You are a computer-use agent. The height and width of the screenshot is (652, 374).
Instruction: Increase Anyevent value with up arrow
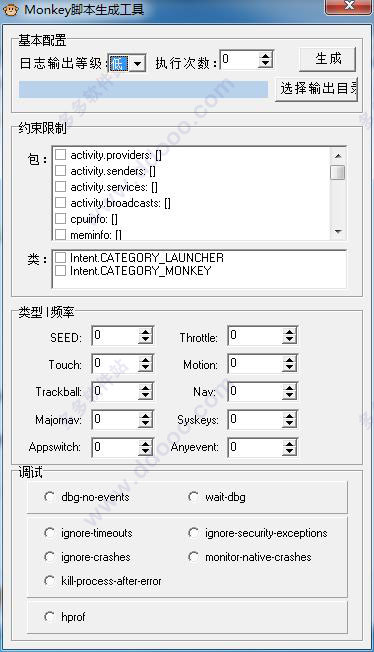(x=289, y=443)
